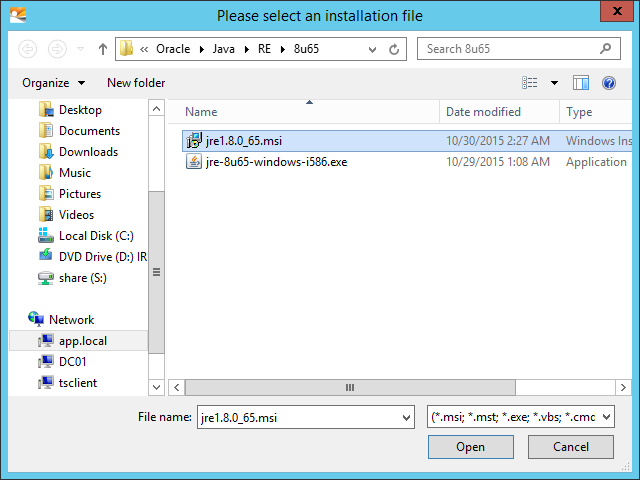
Task: Expand File name dropdown arrow
Action: click(406, 418)
